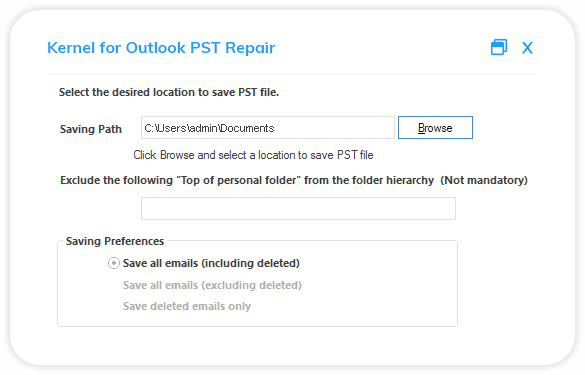Image resolution: width=585 pixels, height=375 pixels.
Task: Click the 'Saving Path' label
Action: pos(91,129)
